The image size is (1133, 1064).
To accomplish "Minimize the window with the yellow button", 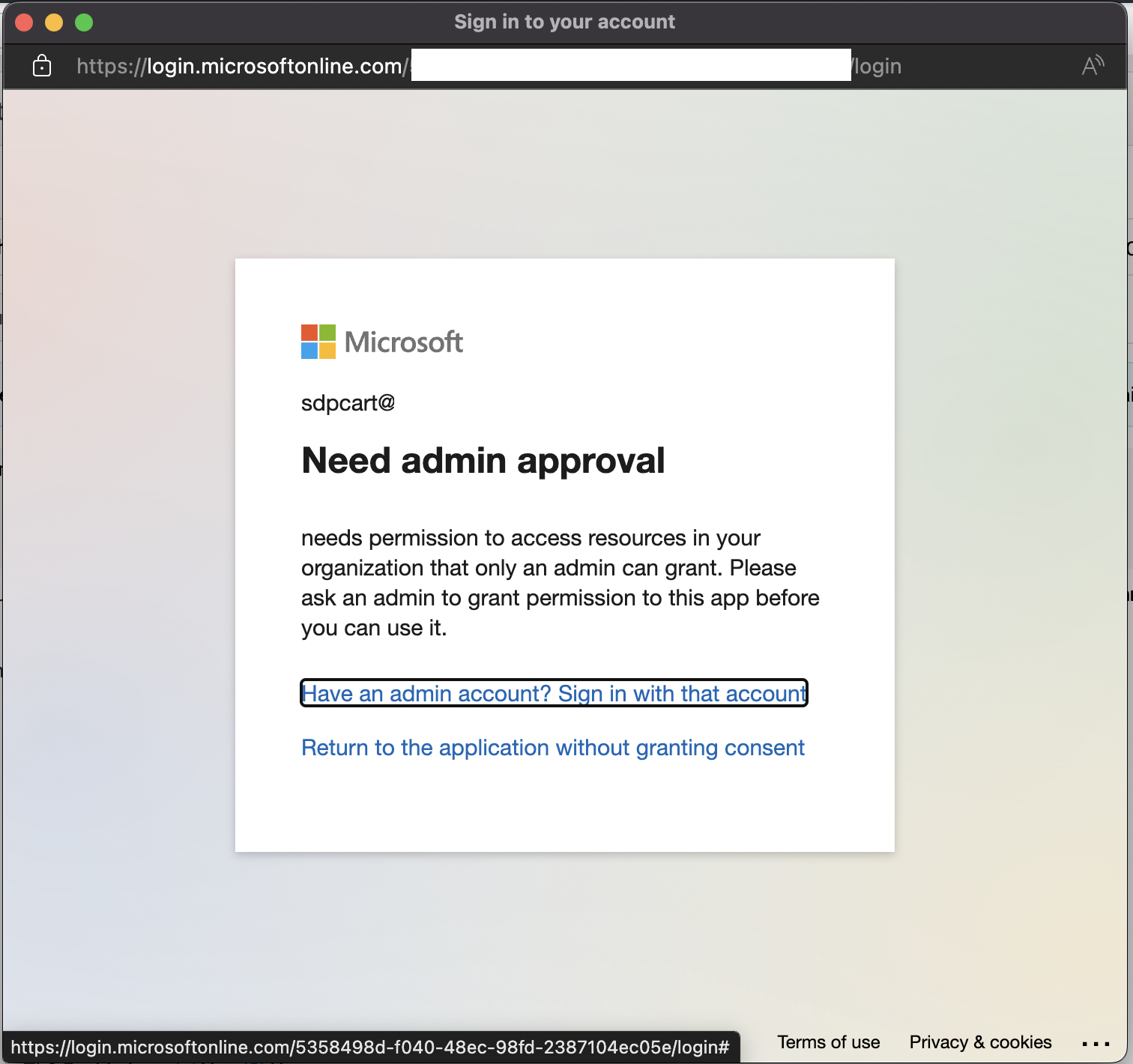I will click(54, 22).
